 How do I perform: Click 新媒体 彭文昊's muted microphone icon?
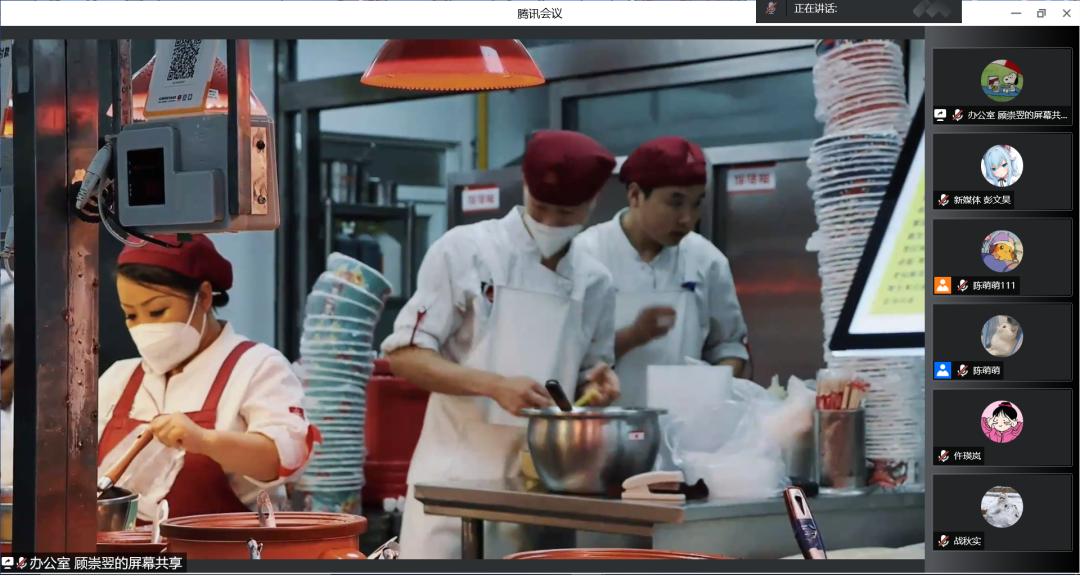point(943,200)
